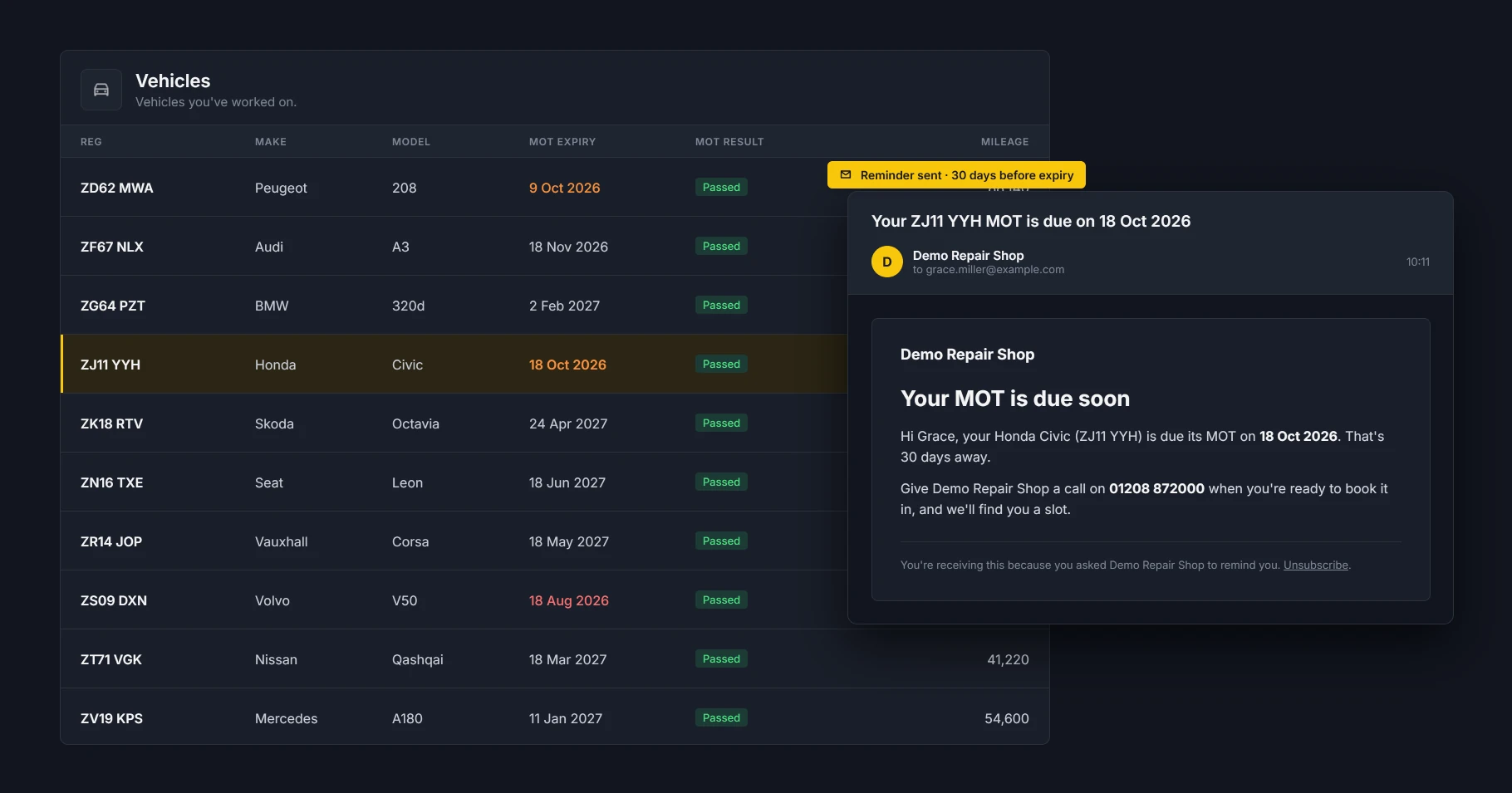
Task: Click the Mercedes make cell
Action: [x=287, y=718]
